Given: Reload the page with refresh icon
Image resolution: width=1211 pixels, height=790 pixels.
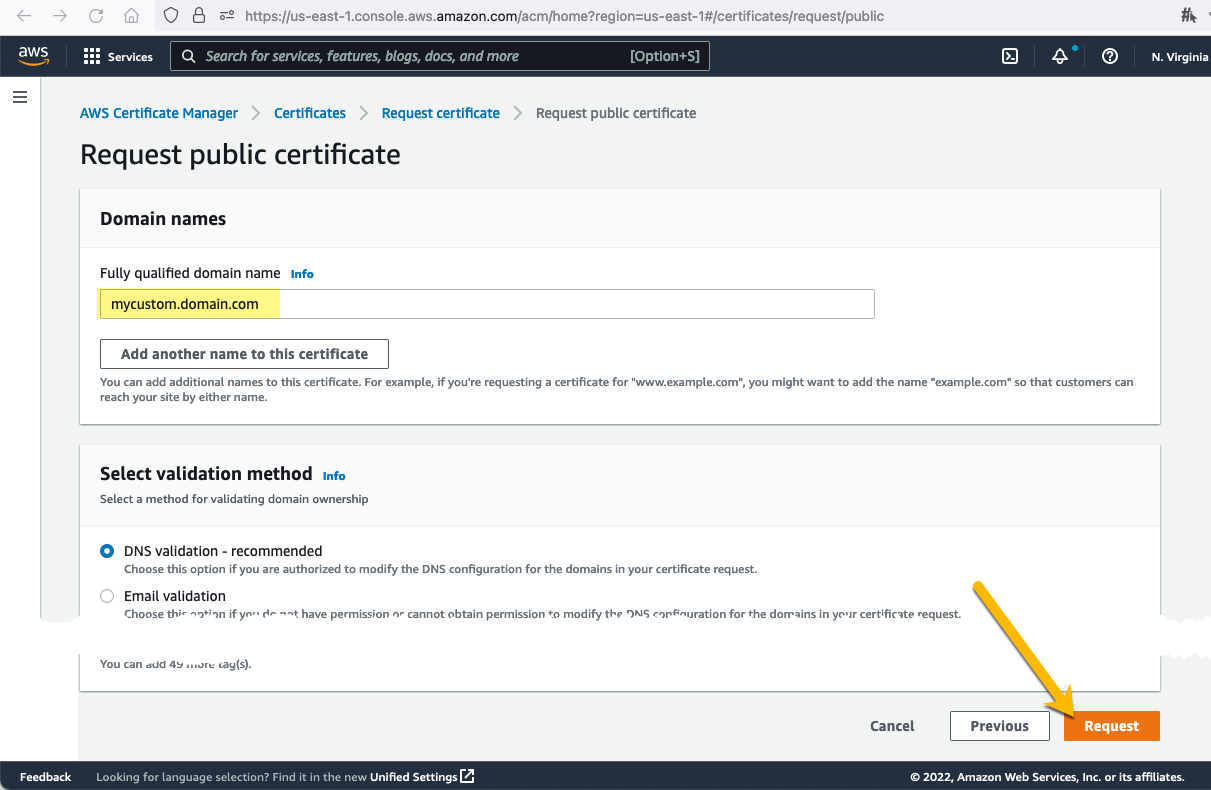Looking at the screenshot, I should (x=96, y=16).
